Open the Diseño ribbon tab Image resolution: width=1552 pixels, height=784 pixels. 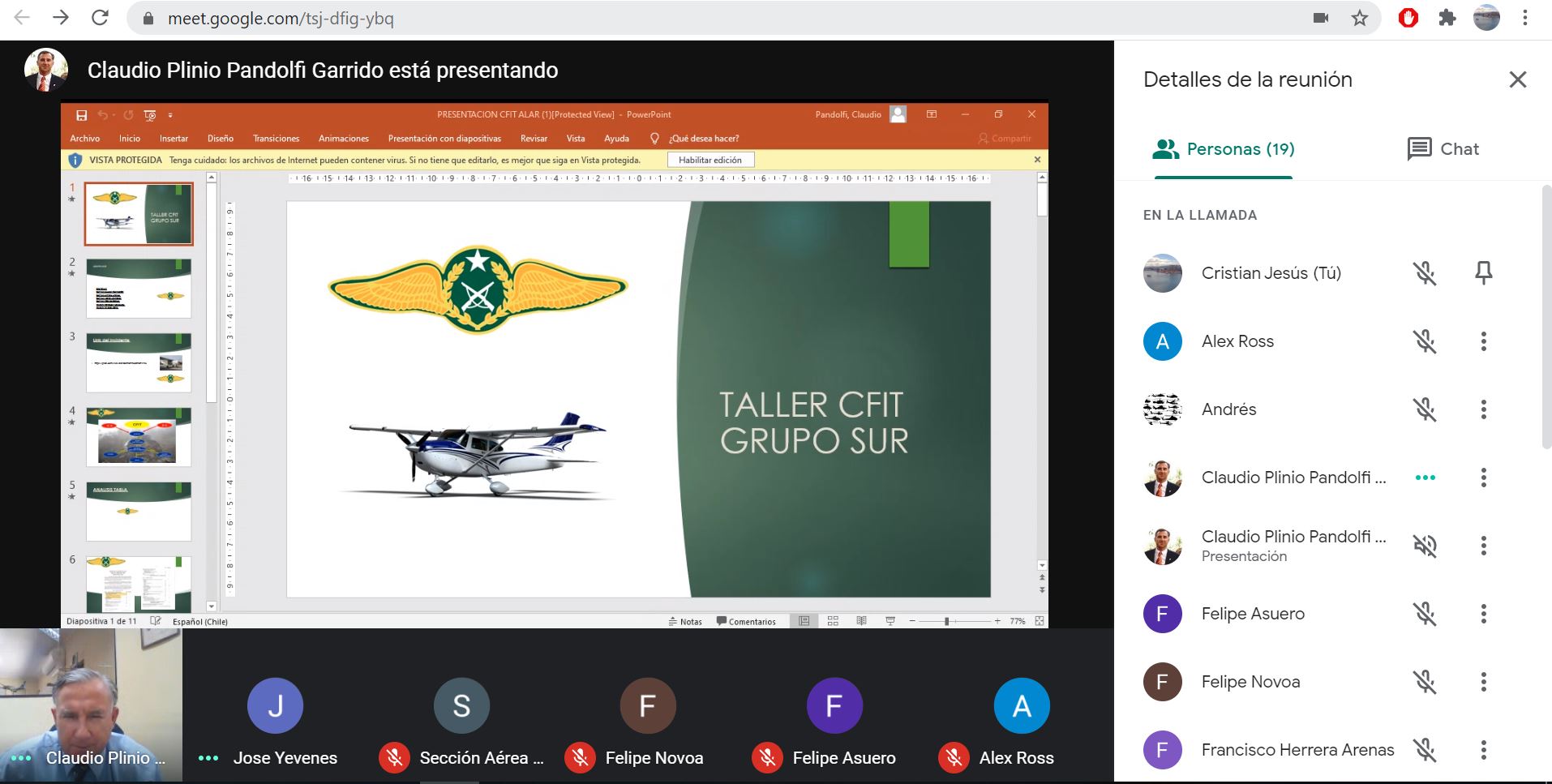pos(221,139)
